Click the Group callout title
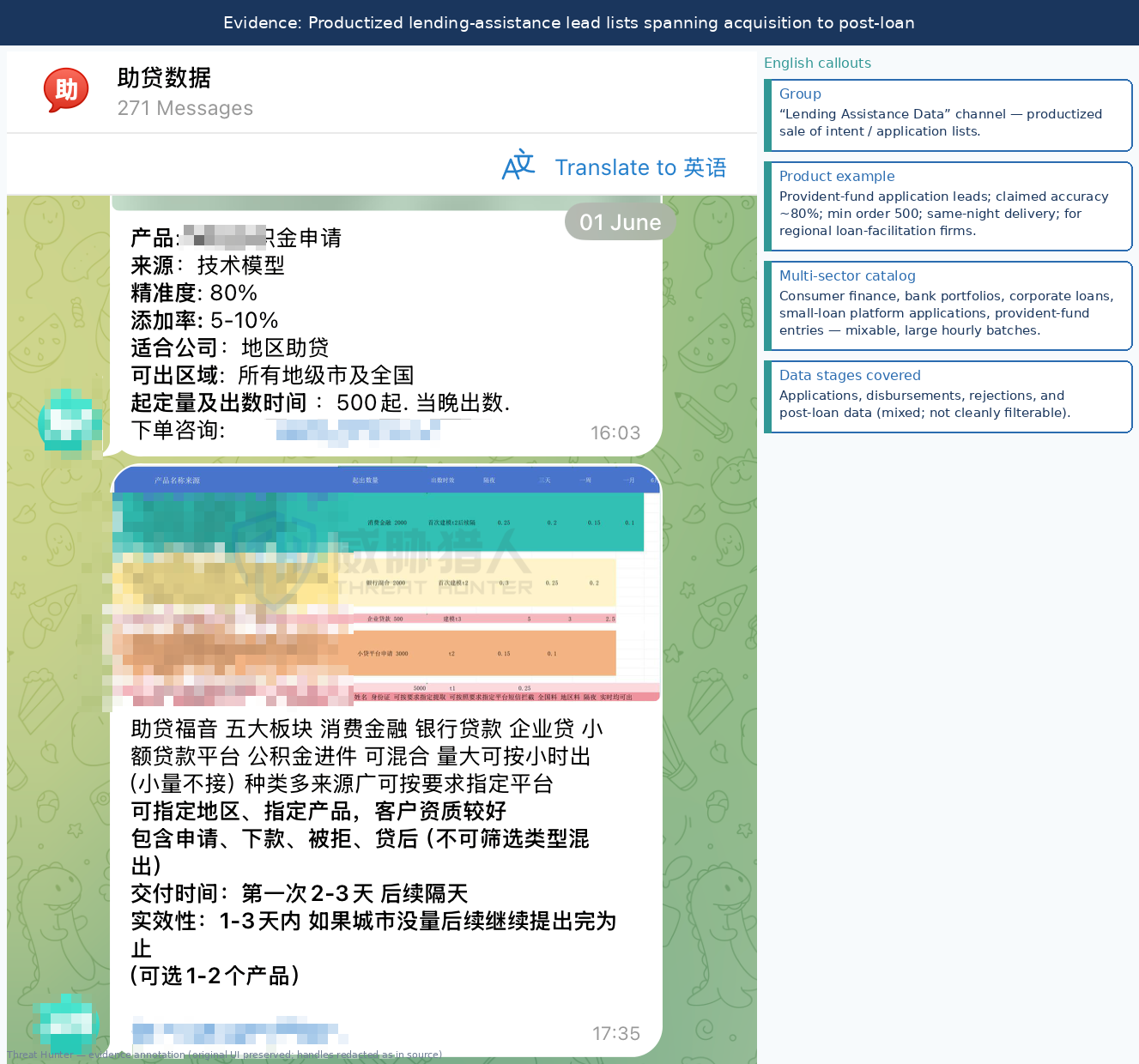The image size is (1139, 1064). [x=800, y=94]
